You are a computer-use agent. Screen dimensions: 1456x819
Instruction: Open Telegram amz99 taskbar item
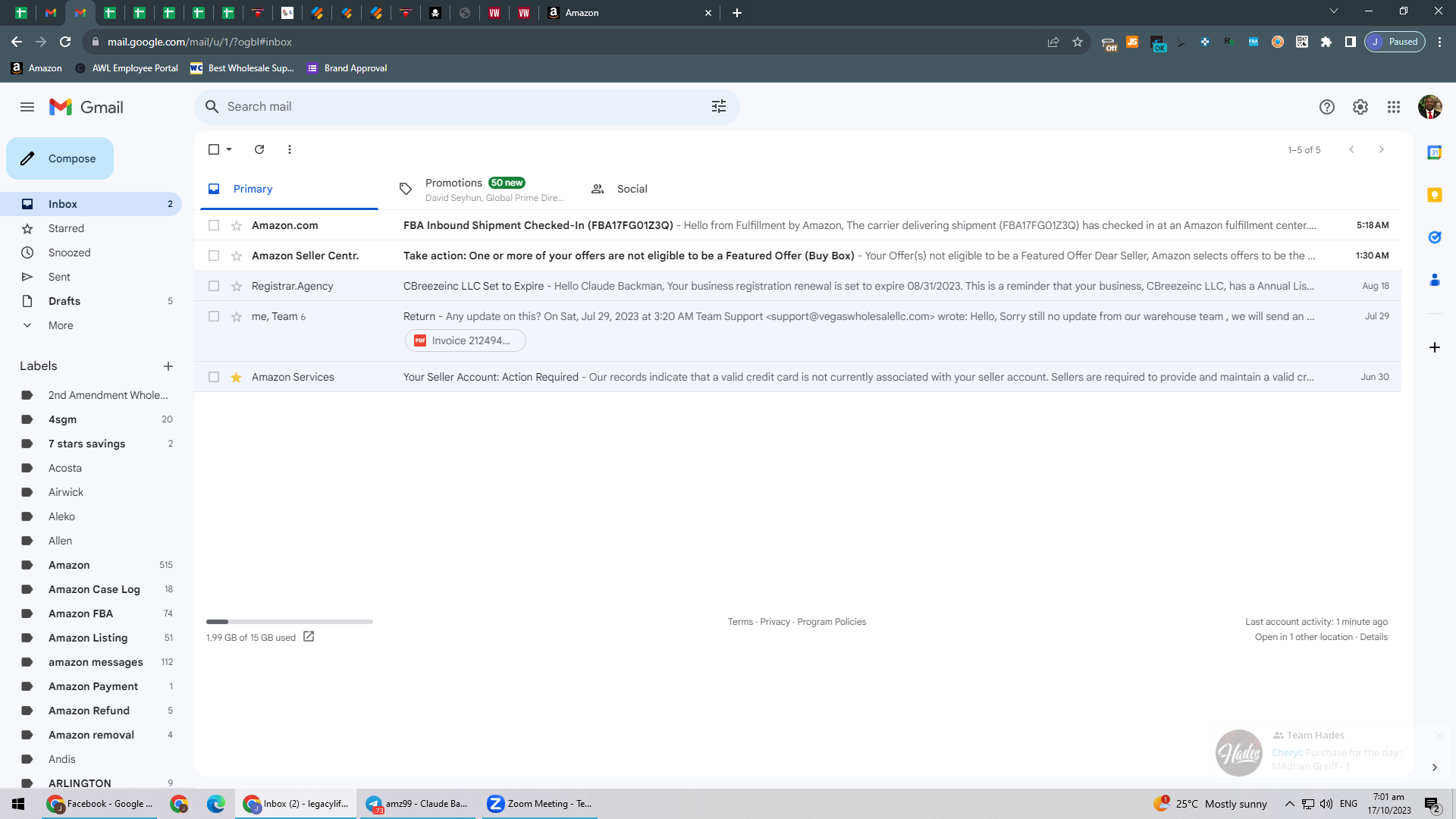tap(417, 804)
